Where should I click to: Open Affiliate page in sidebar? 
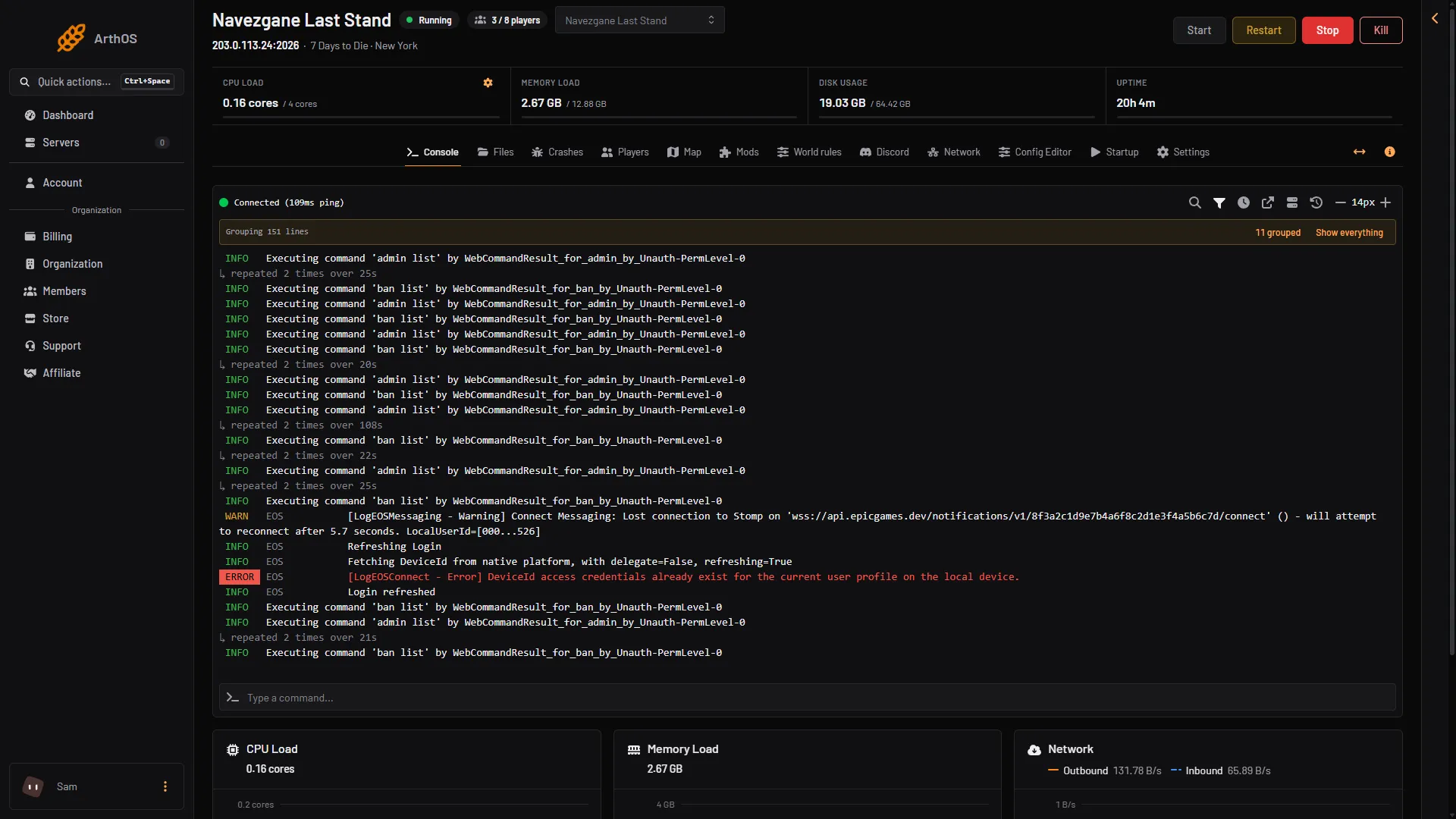[96, 373]
